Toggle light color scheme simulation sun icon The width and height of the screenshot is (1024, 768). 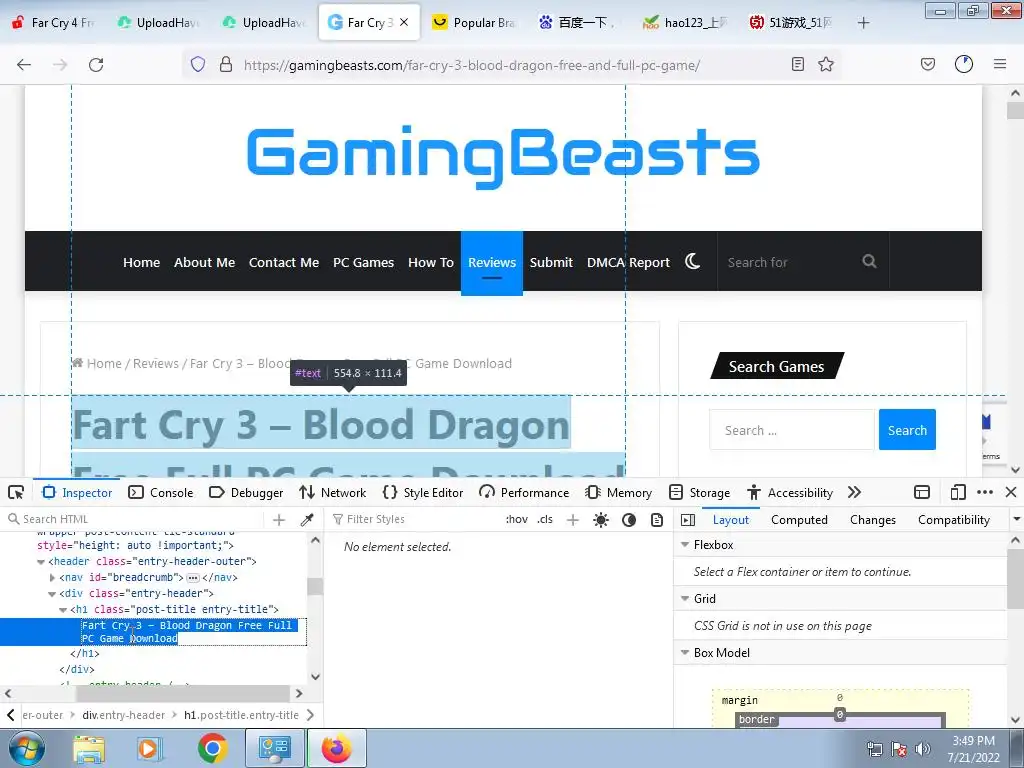(601, 520)
